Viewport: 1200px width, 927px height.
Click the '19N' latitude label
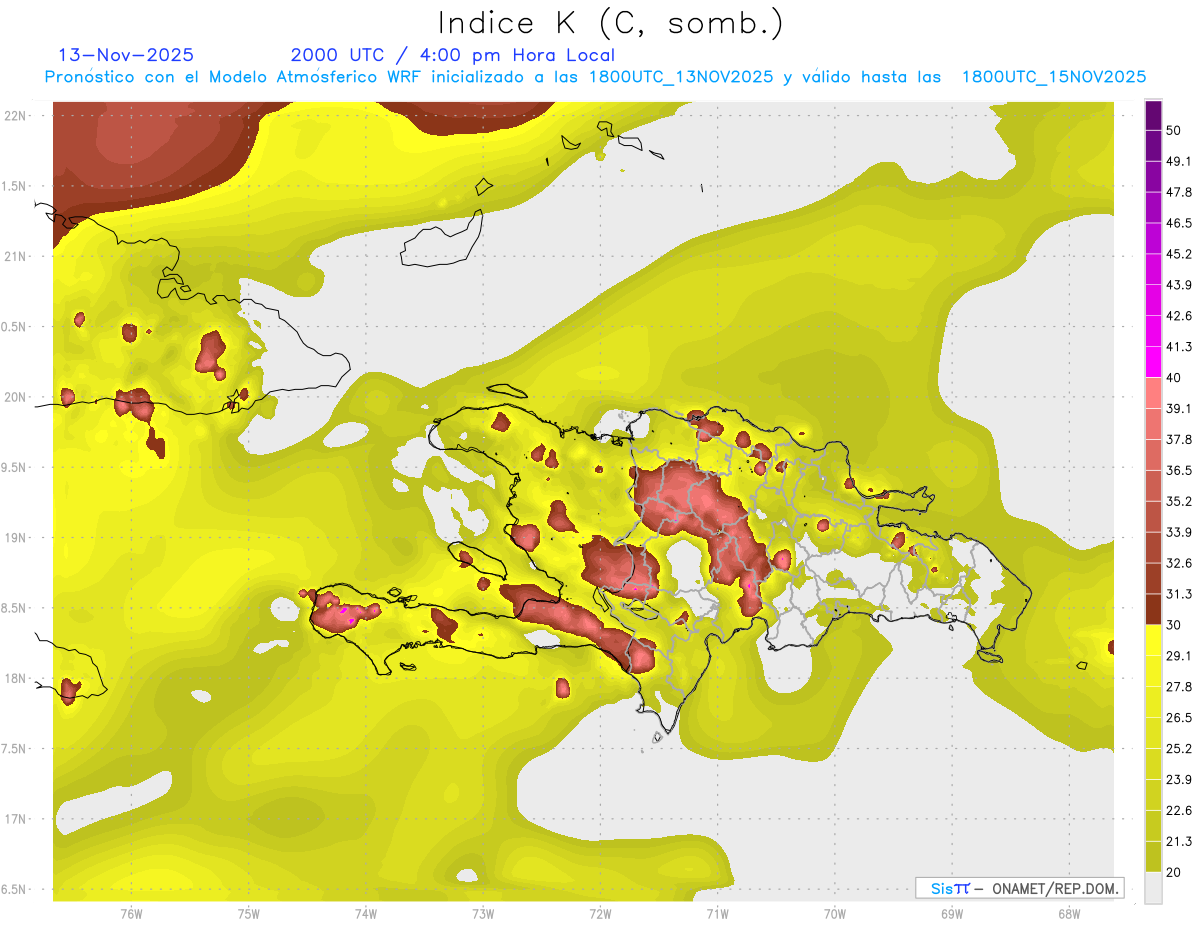coord(17,538)
